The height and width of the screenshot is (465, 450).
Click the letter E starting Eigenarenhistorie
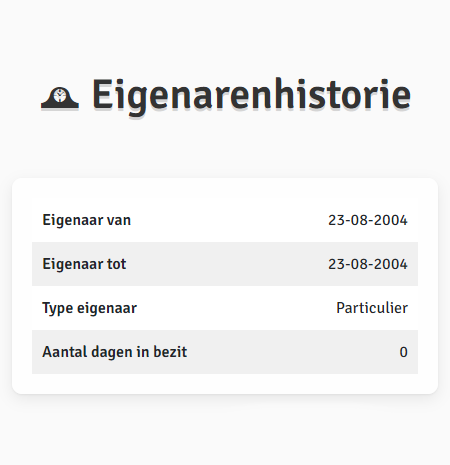tap(101, 94)
